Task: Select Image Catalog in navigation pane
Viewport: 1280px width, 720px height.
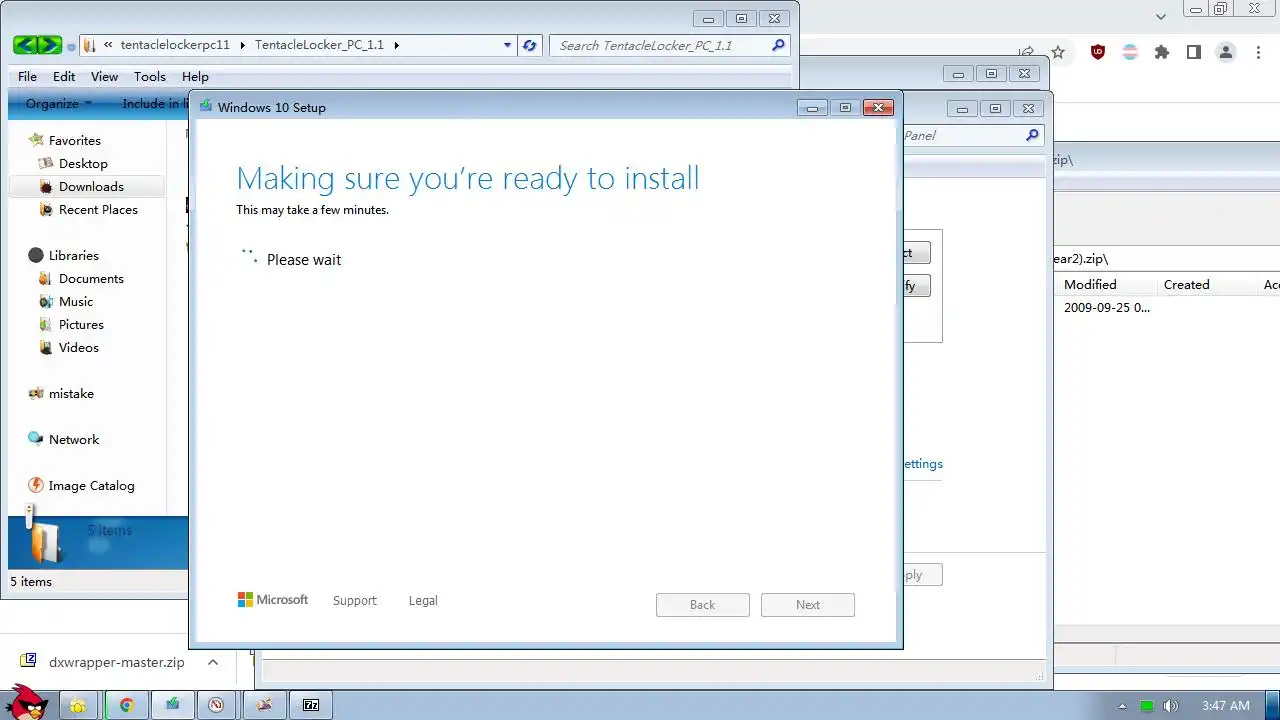Action: 91,486
